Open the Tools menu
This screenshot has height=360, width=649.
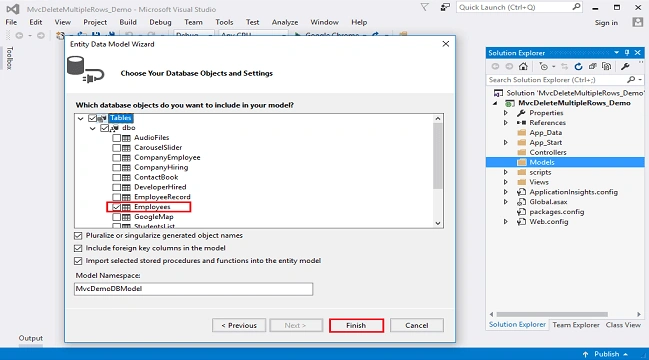(x=224, y=22)
